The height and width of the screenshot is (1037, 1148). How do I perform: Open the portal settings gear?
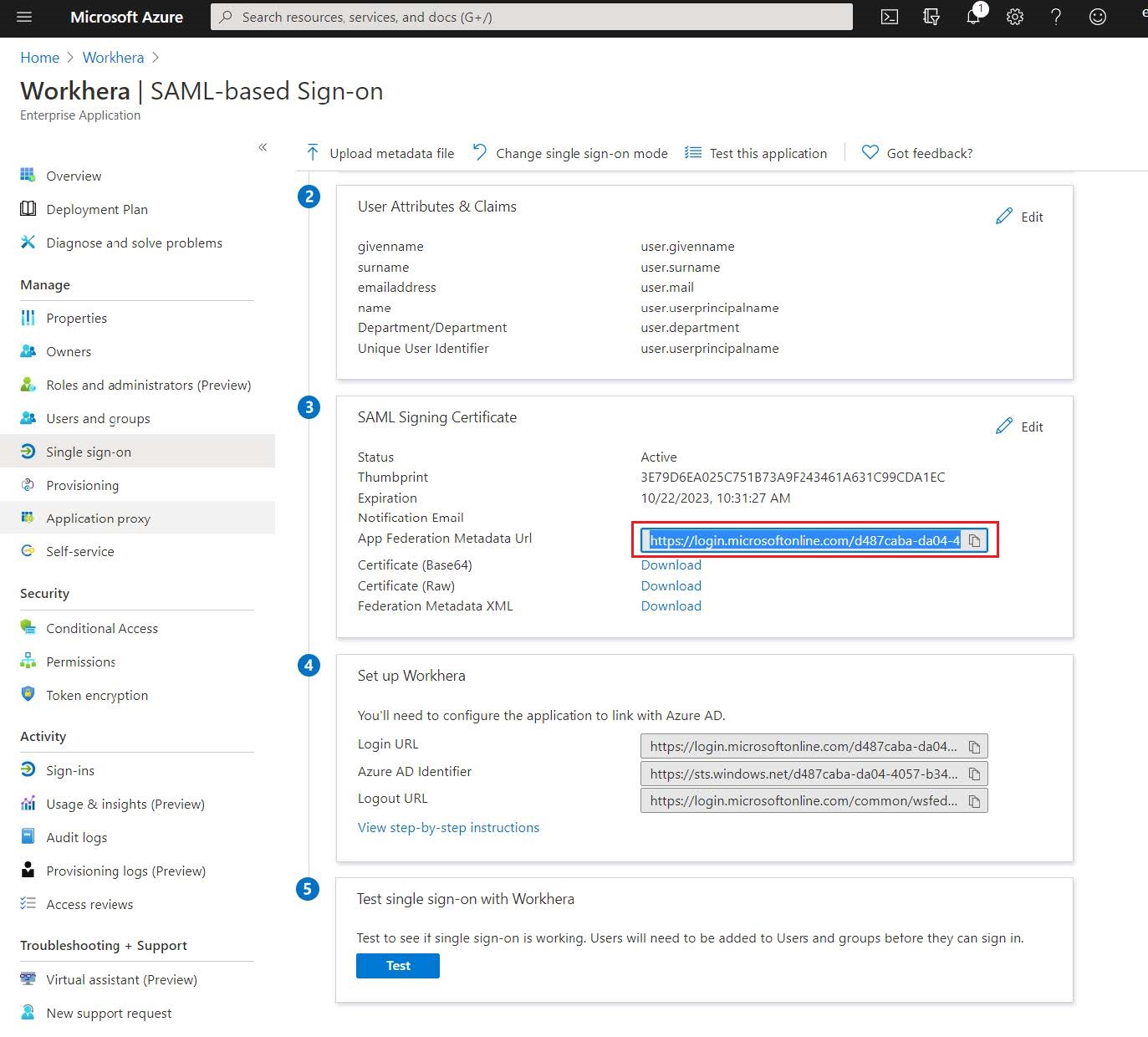coord(1015,17)
